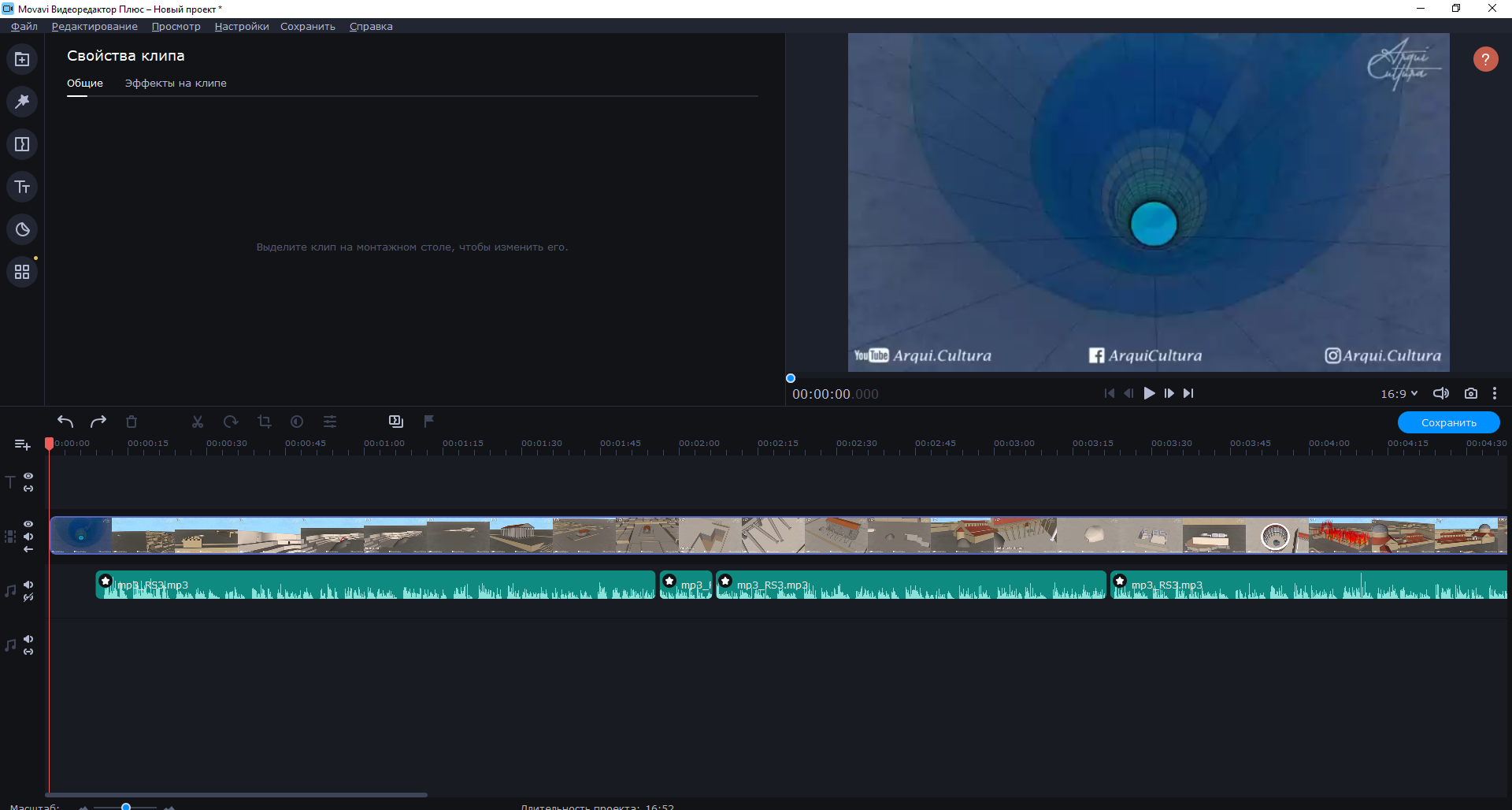Toggle the video track arrow mode icon
This screenshot has height=810, width=1512.
28,549
